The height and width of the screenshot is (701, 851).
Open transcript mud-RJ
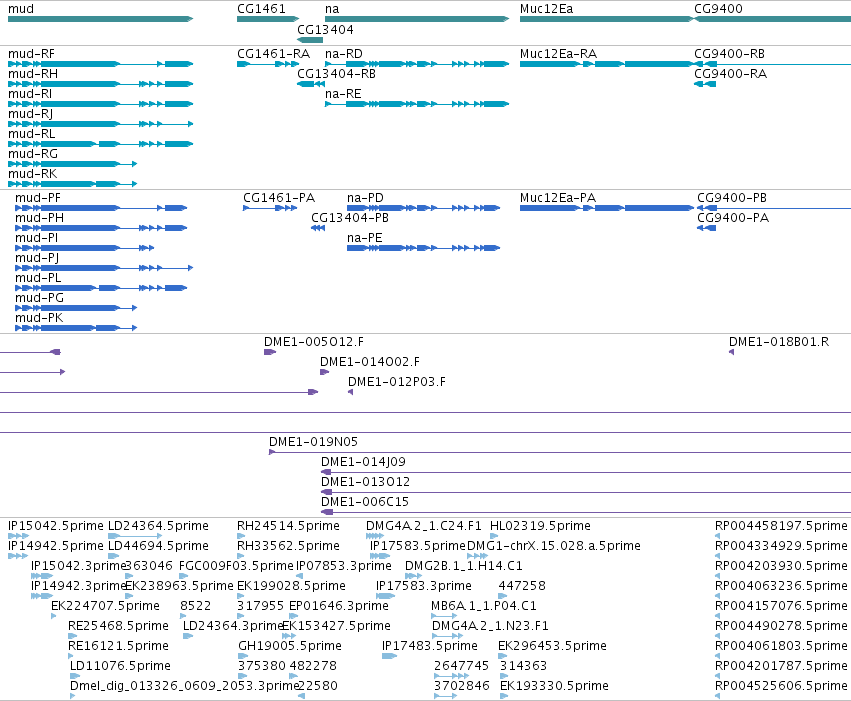point(100,124)
